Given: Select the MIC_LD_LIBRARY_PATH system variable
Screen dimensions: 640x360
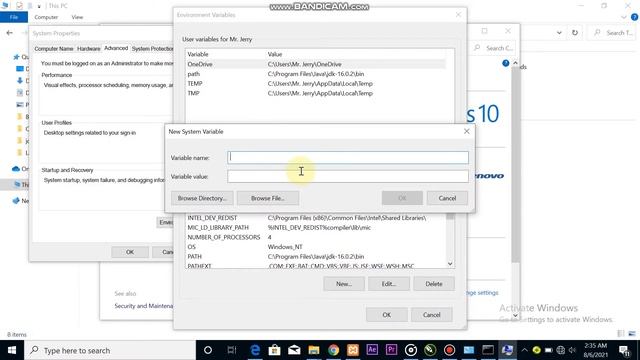Looking at the screenshot, I should tap(315, 228).
